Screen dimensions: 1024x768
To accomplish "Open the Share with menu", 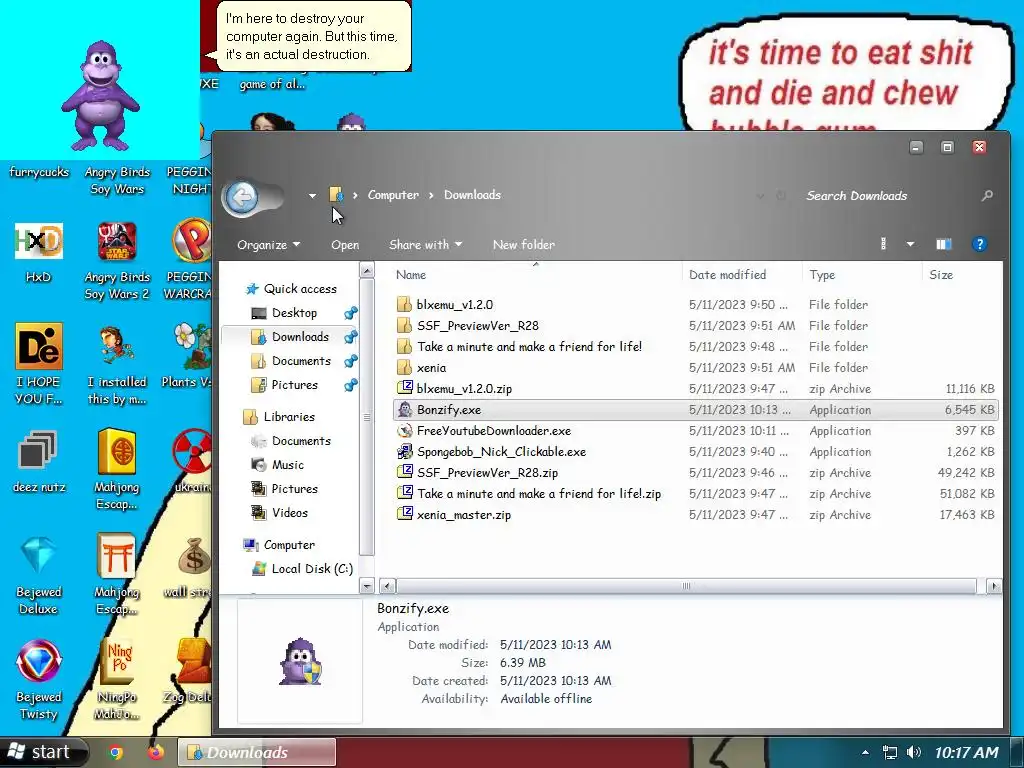I will pos(425,245).
